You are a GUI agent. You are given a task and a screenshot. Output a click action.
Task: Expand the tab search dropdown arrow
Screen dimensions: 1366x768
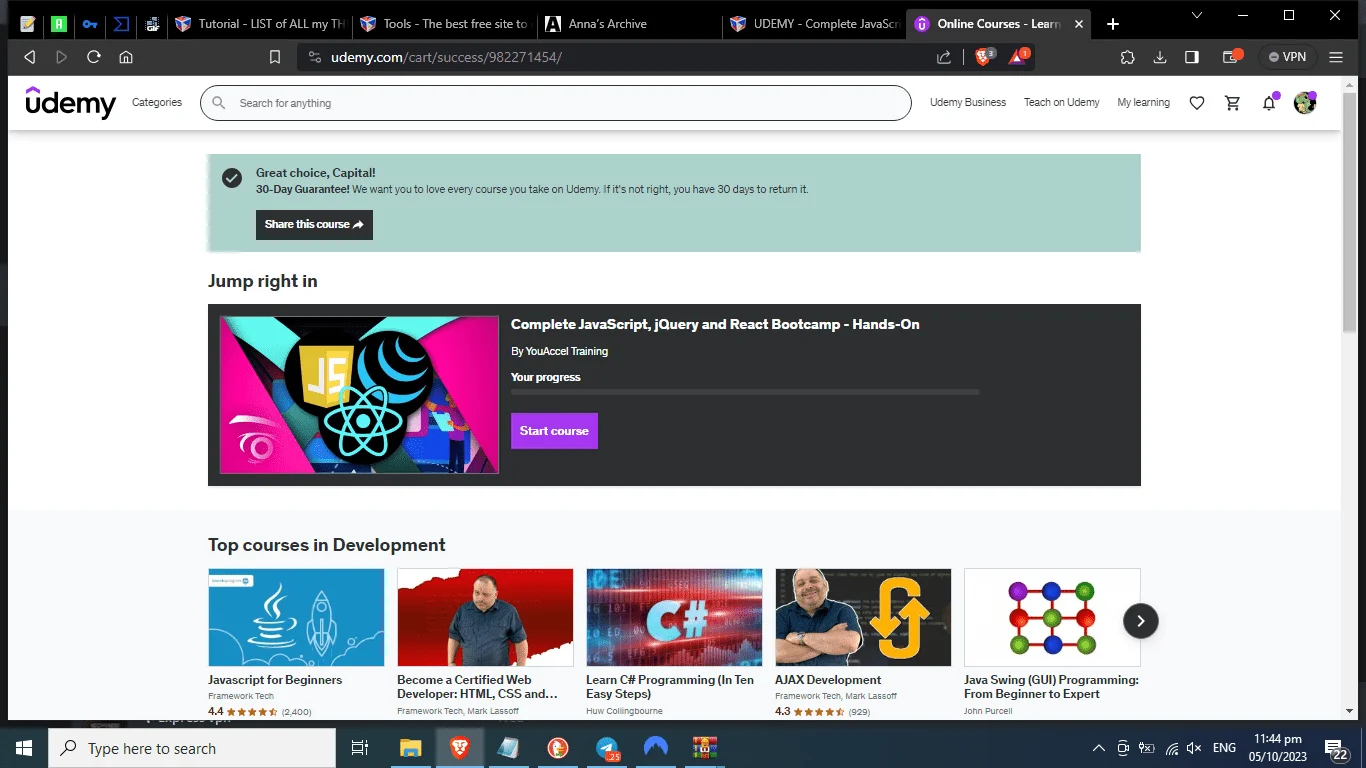pos(1198,15)
